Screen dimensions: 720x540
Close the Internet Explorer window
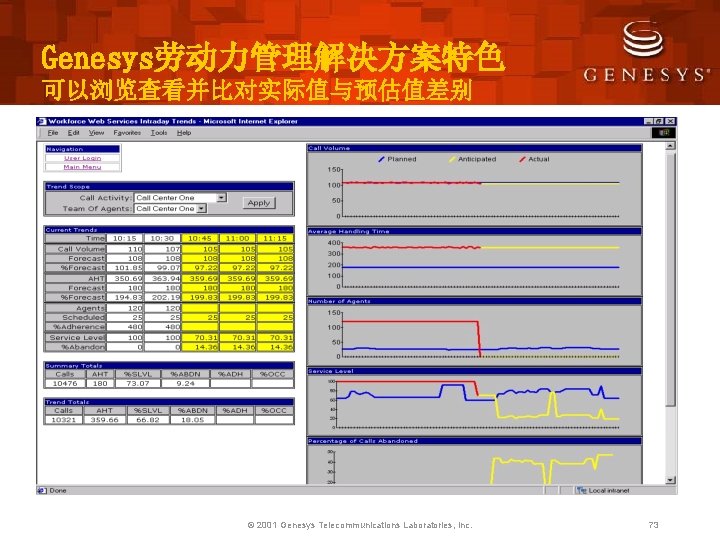tap(670, 121)
